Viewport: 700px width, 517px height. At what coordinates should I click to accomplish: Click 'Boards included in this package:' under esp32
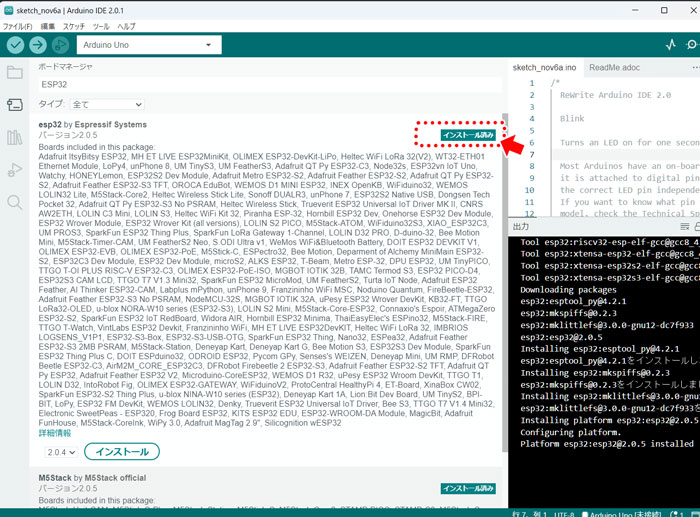[96, 147]
